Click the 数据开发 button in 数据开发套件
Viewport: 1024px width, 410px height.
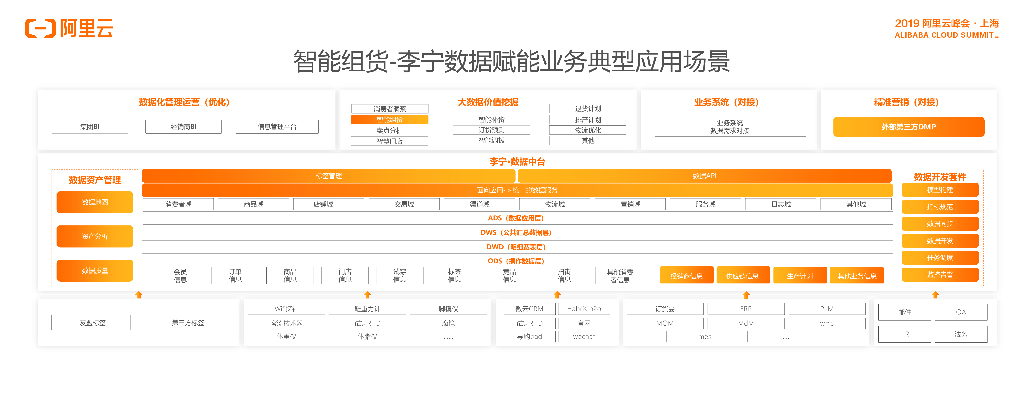click(x=940, y=241)
